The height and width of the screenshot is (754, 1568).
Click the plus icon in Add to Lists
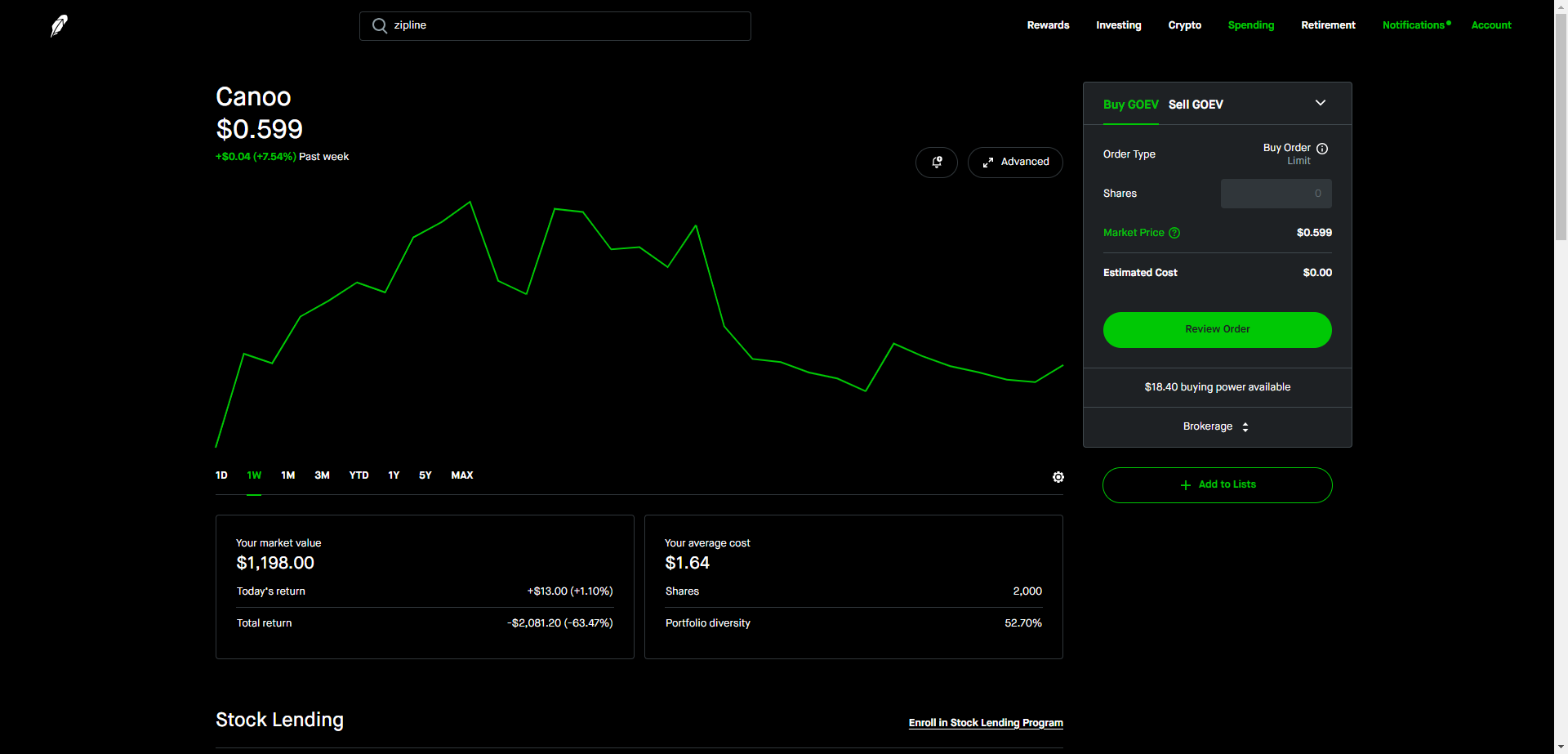[x=1186, y=485]
